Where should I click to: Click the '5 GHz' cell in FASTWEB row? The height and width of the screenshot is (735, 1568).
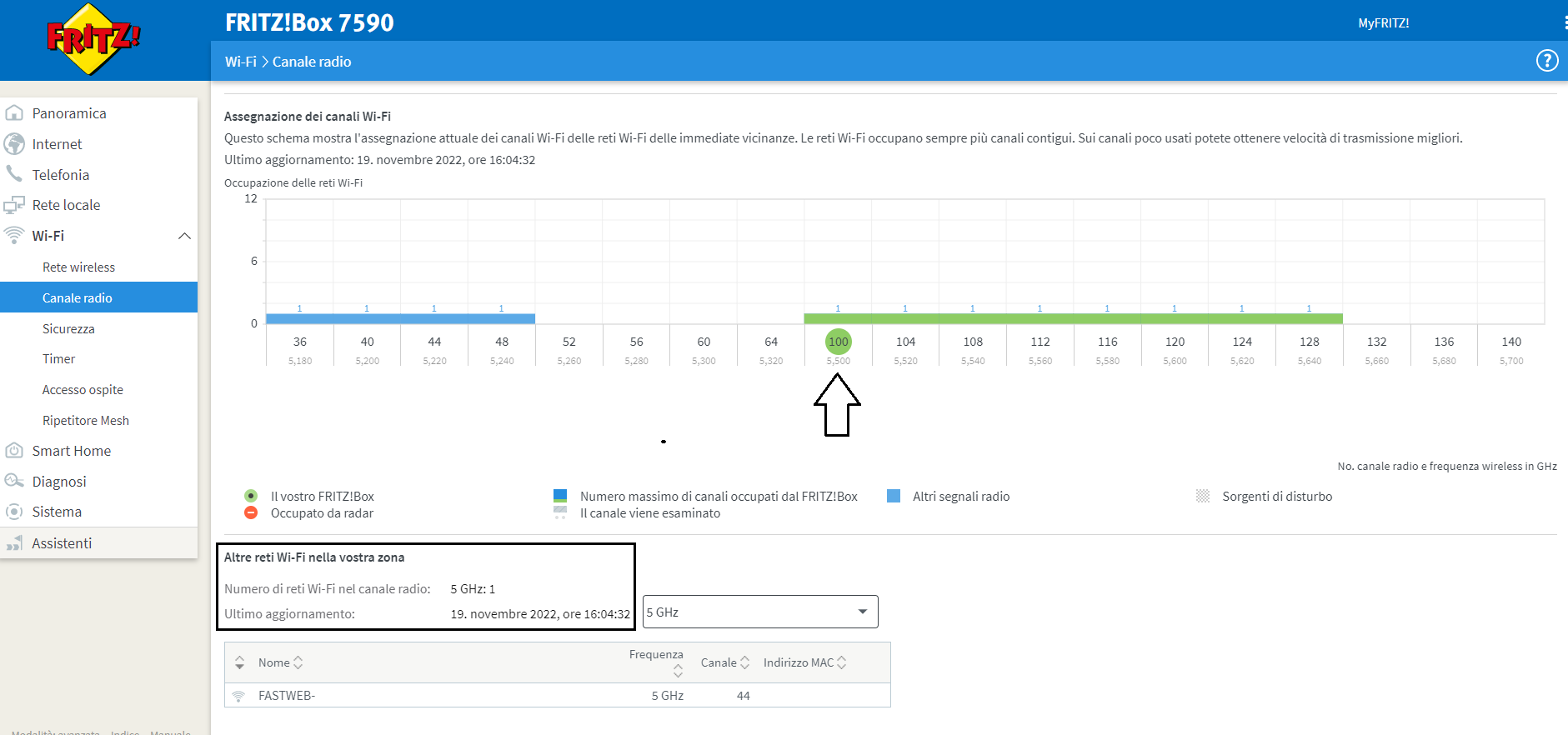tap(668, 696)
